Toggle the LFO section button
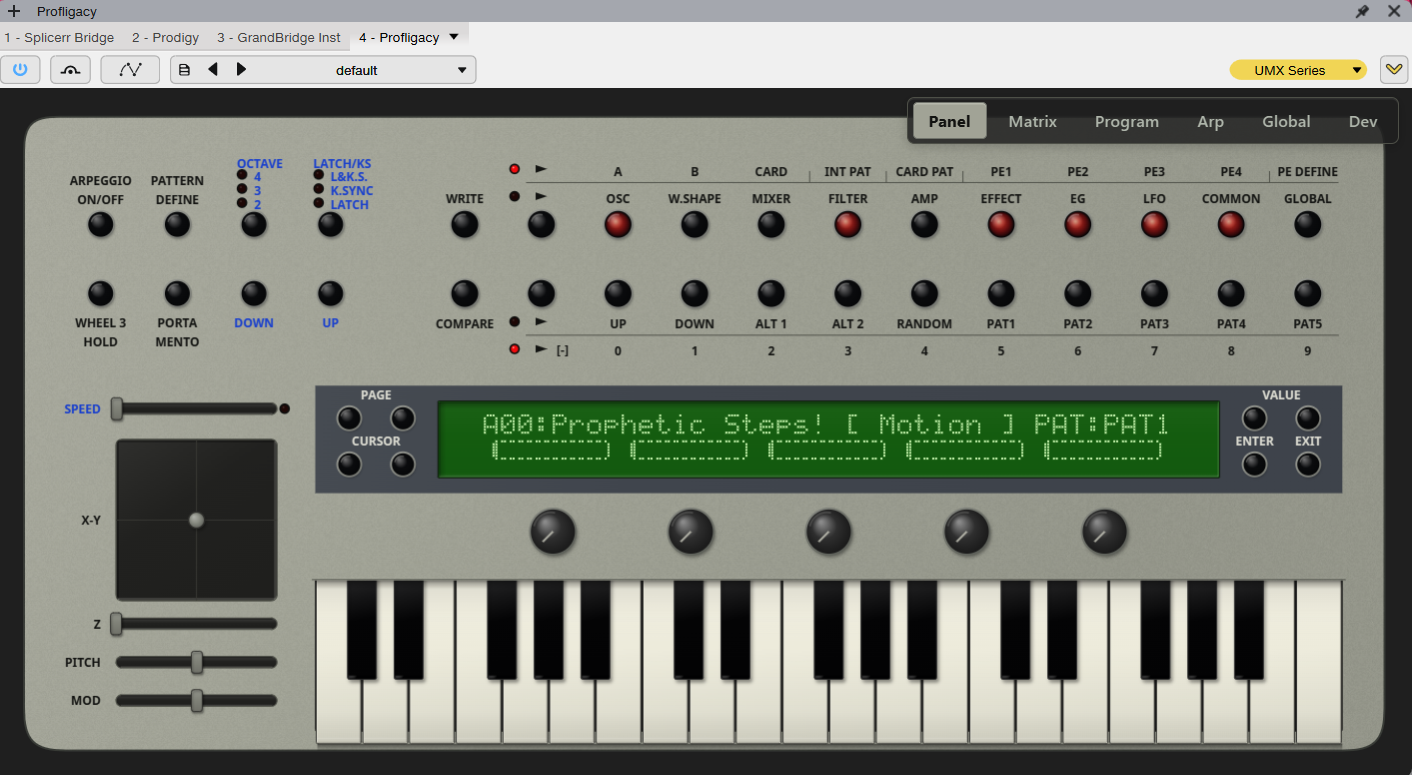Image resolution: width=1412 pixels, height=775 pixels. [x=1155, y=225]
